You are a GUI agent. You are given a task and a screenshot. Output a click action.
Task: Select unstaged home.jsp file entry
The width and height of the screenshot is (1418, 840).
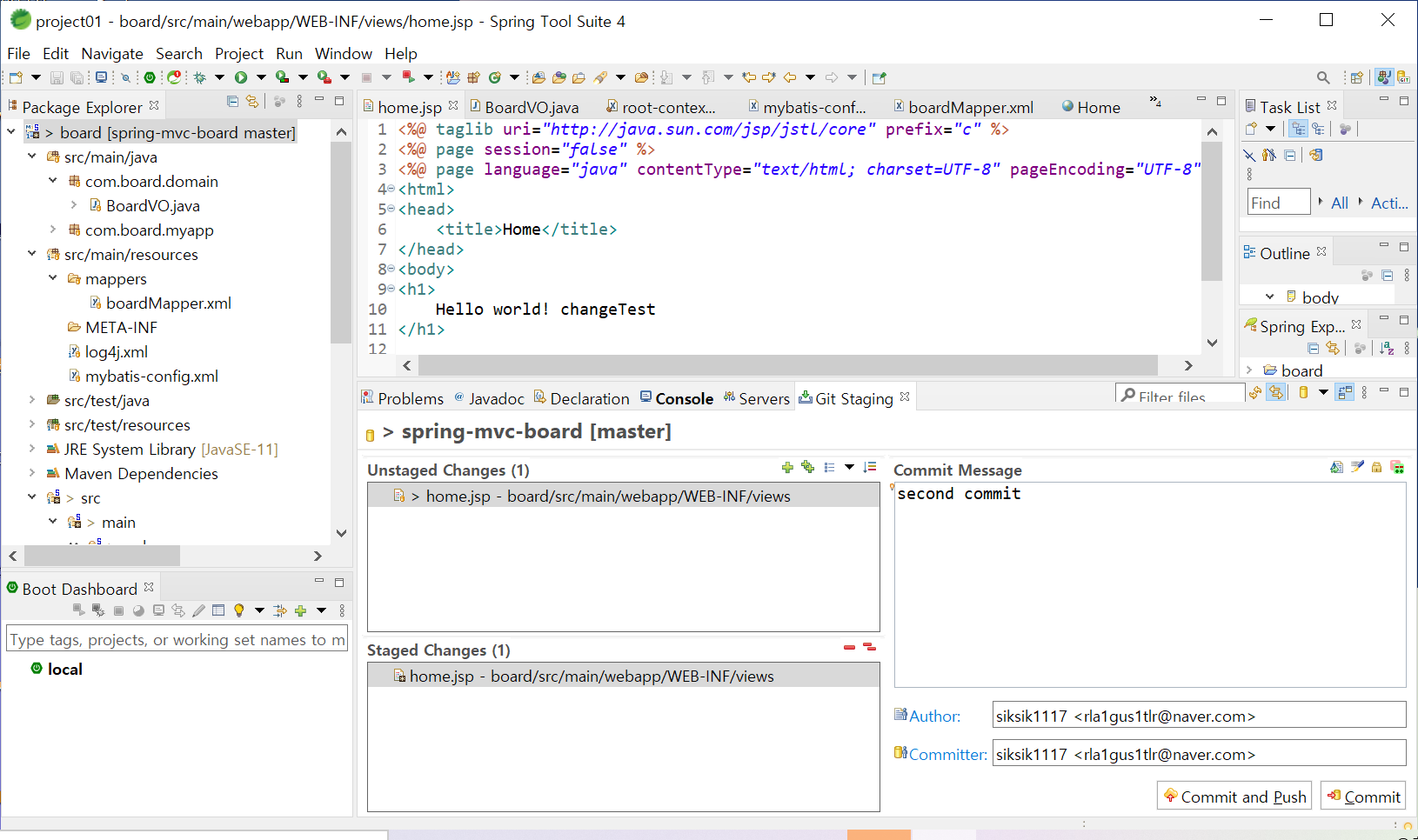623,496
